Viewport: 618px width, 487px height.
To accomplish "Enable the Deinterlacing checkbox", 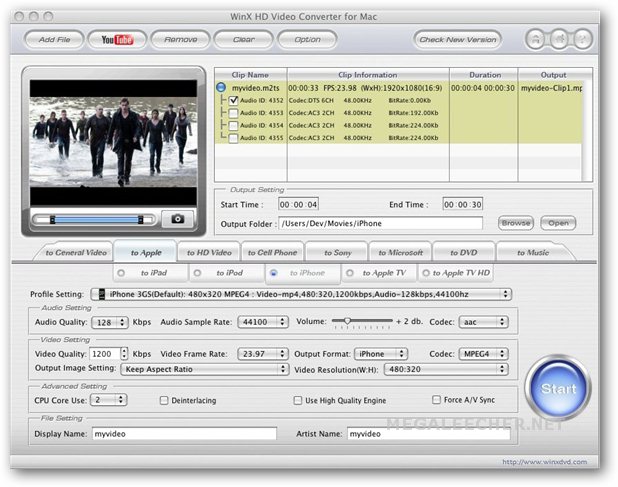I will point(164,400).
